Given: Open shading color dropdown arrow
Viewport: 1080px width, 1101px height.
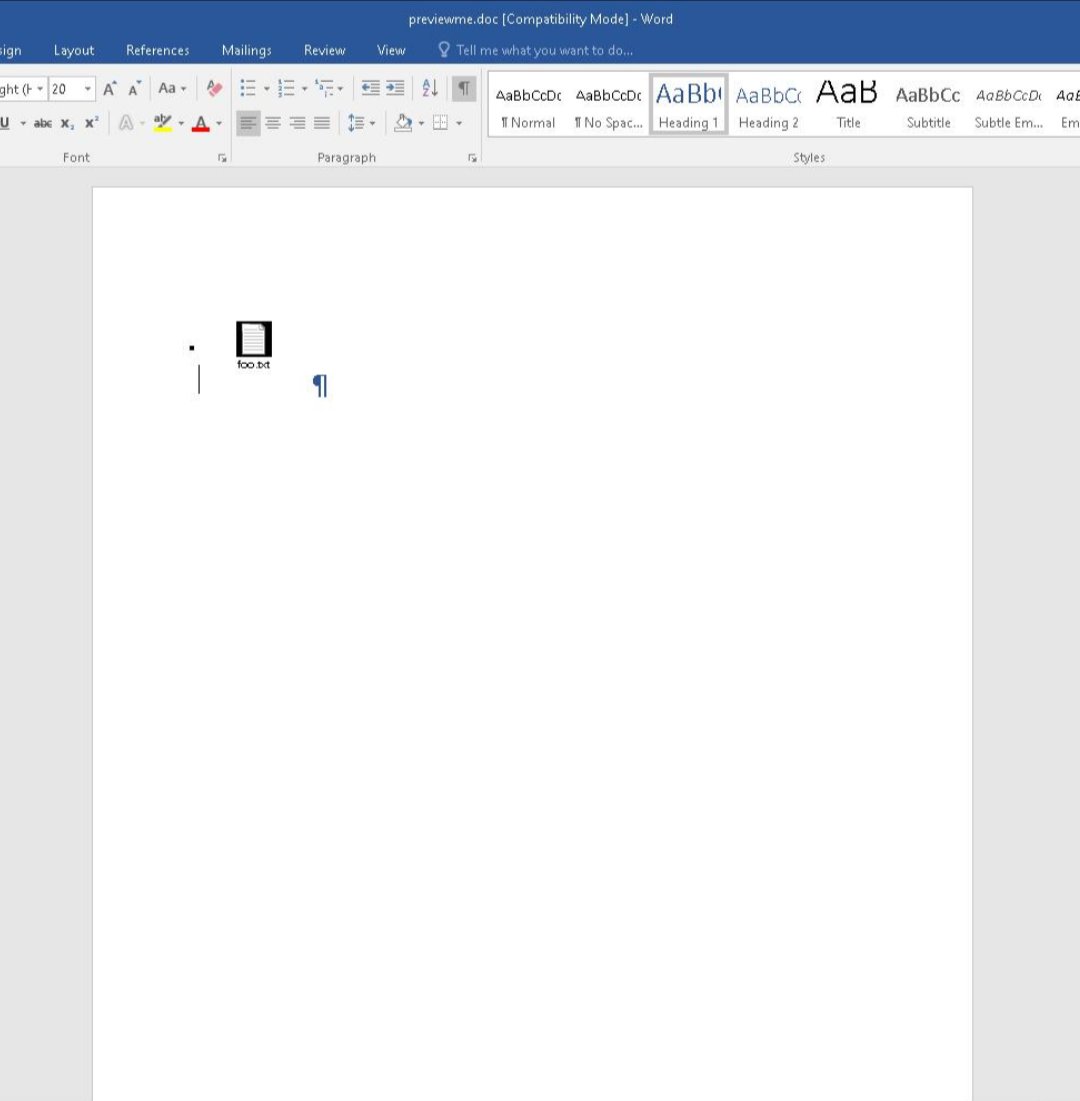Looking at the screenshot, I should tap(421, 124).
